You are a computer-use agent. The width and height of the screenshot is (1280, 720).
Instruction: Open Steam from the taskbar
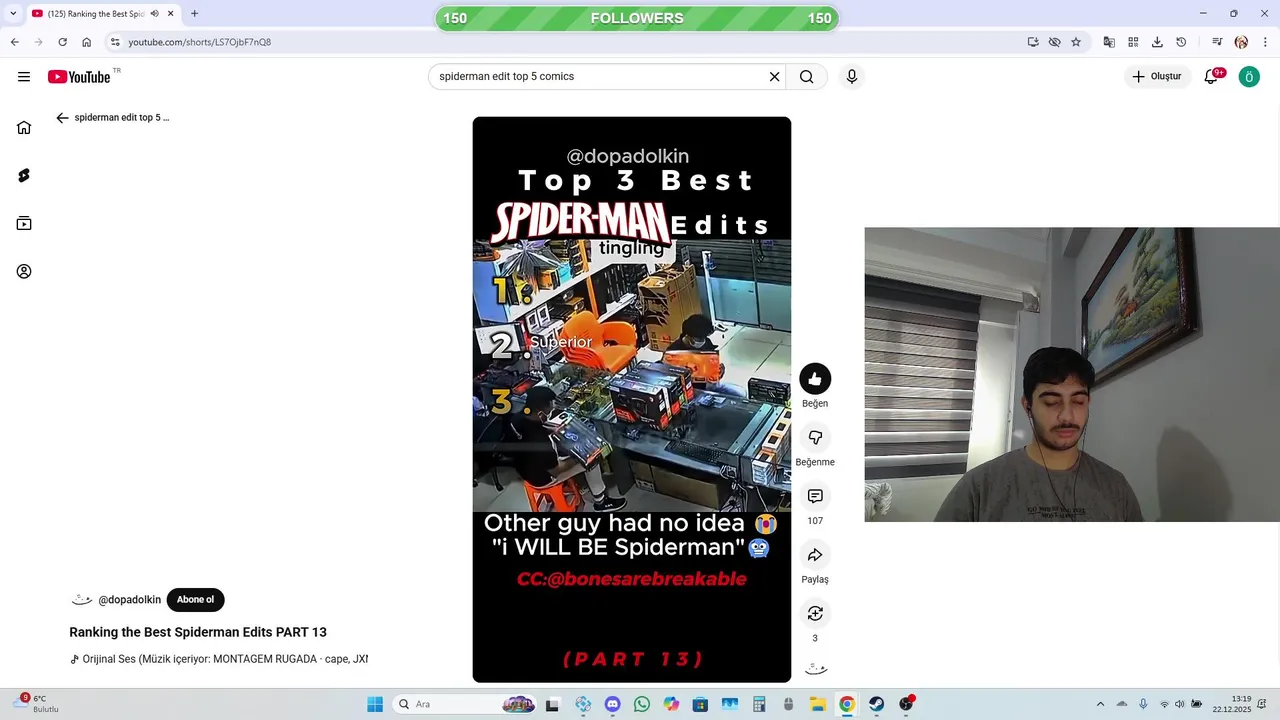pyautogui.click(x=876, y=704)
